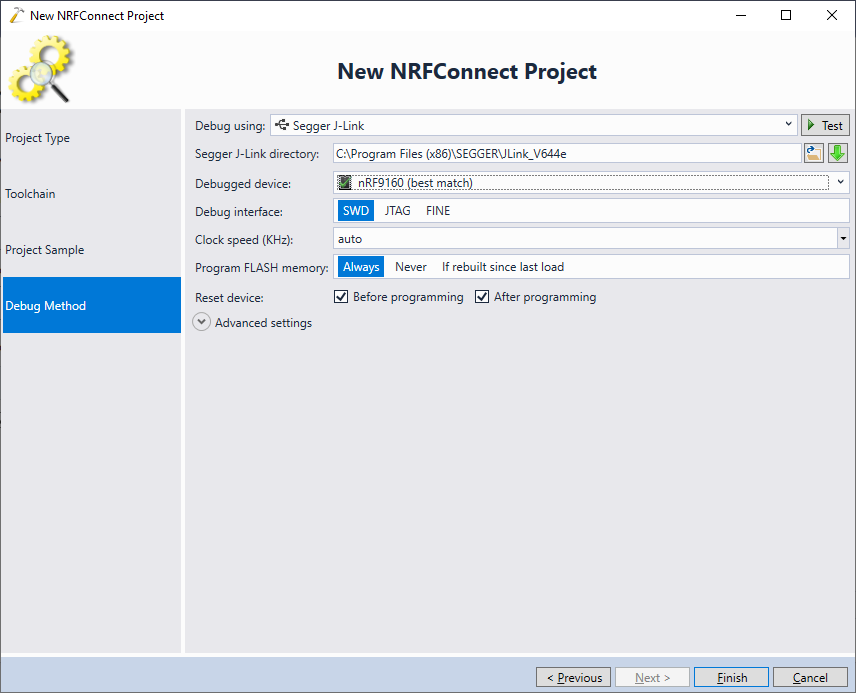Select JTAG debug interface
Screen dimensions: 856x693
[x=397, y=211]
